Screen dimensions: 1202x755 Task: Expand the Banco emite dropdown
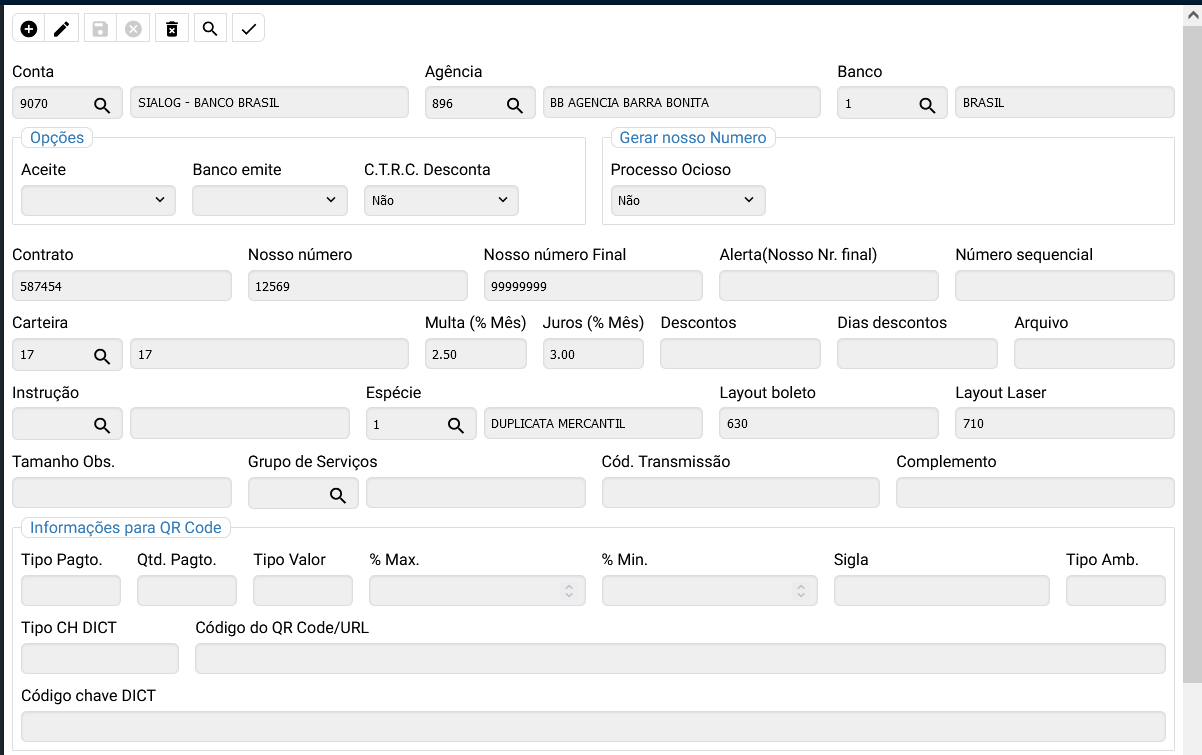(x=269, y=200)
